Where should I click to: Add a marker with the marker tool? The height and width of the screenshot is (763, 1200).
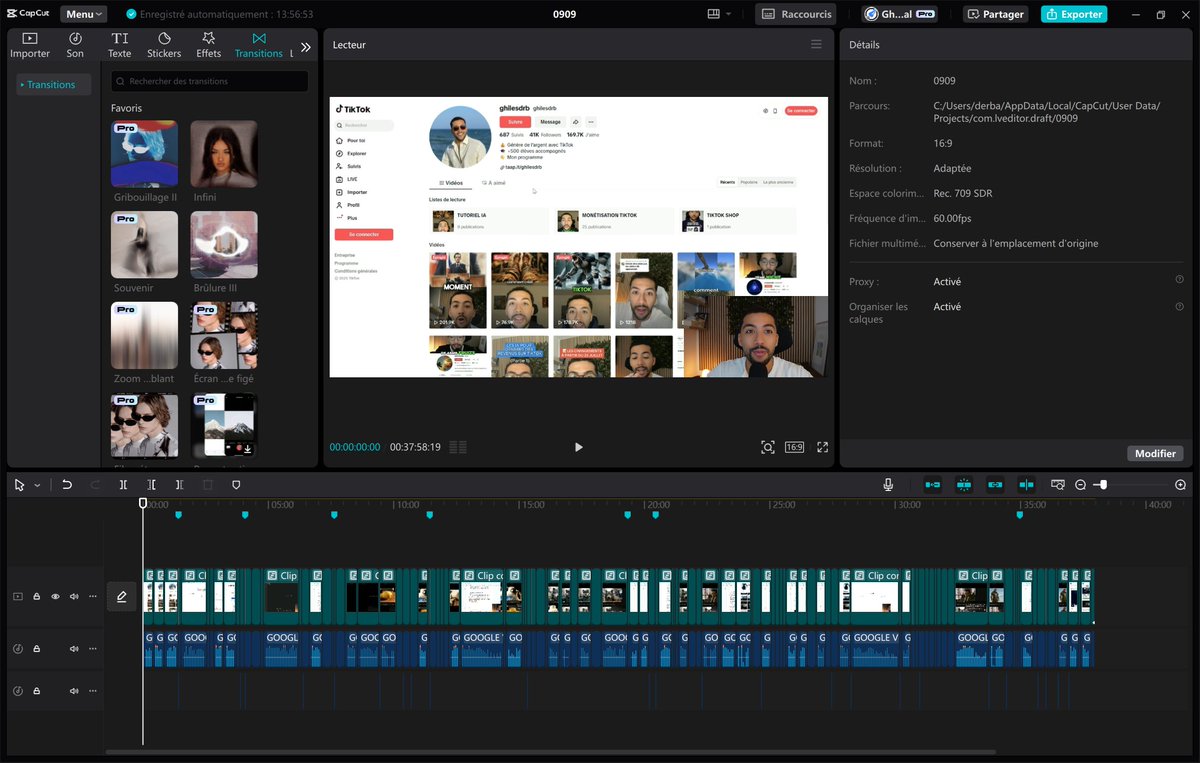pyautogui.click(x=236, y=484)
